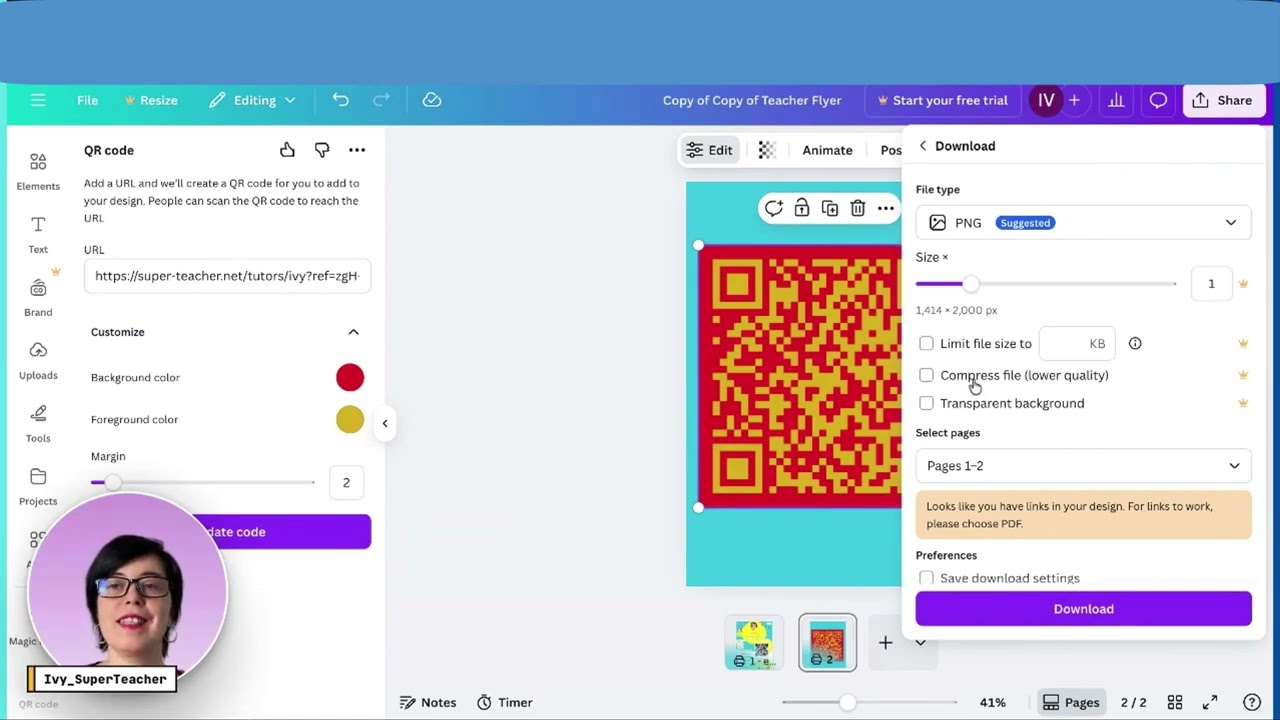Click the purple Download button
The image size is (1280, 720).
pos(1083,609)
